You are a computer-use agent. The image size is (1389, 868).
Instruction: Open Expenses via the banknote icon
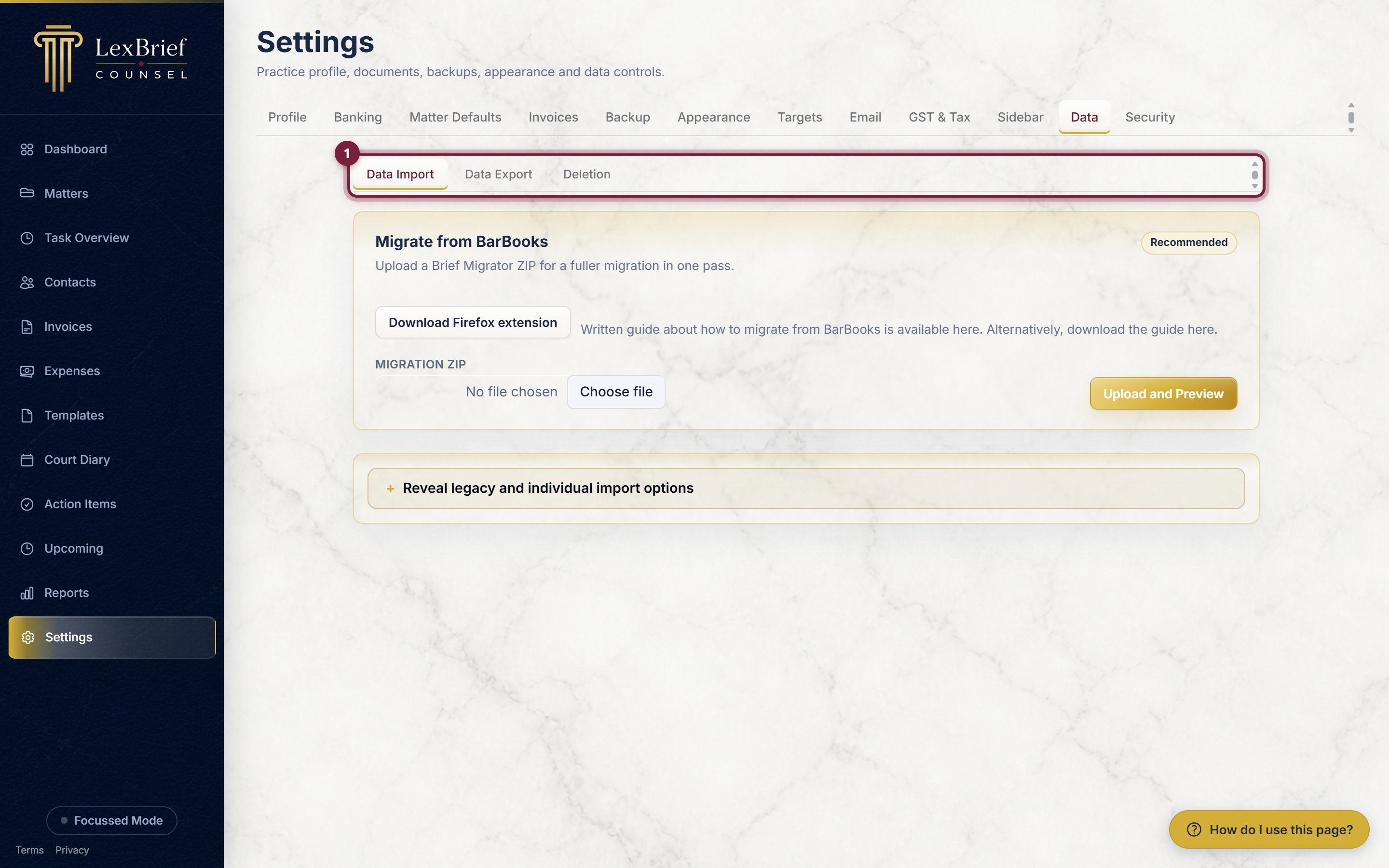point(27,371)
